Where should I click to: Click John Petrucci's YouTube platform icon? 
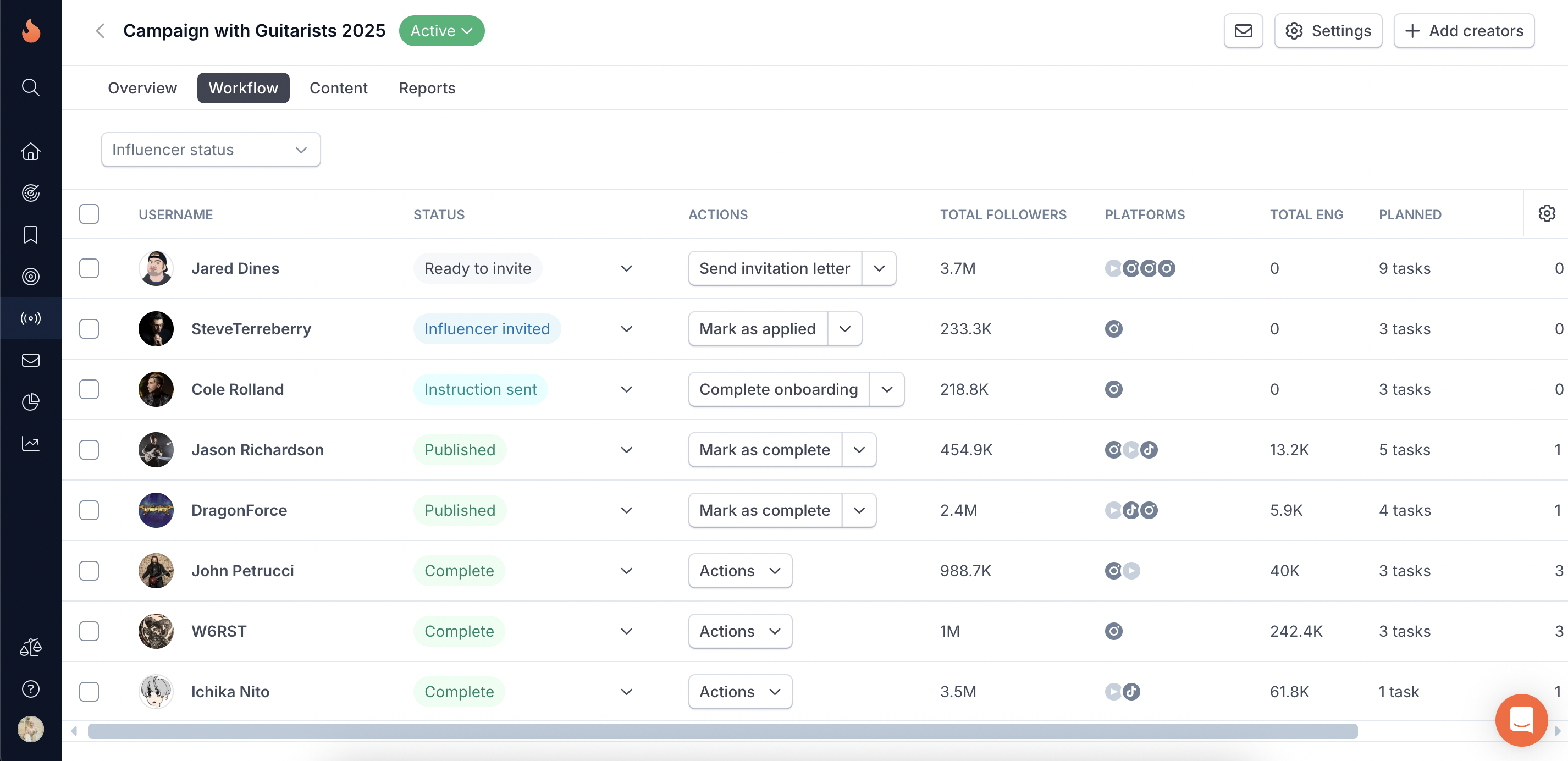click(x=1131, y=570)
